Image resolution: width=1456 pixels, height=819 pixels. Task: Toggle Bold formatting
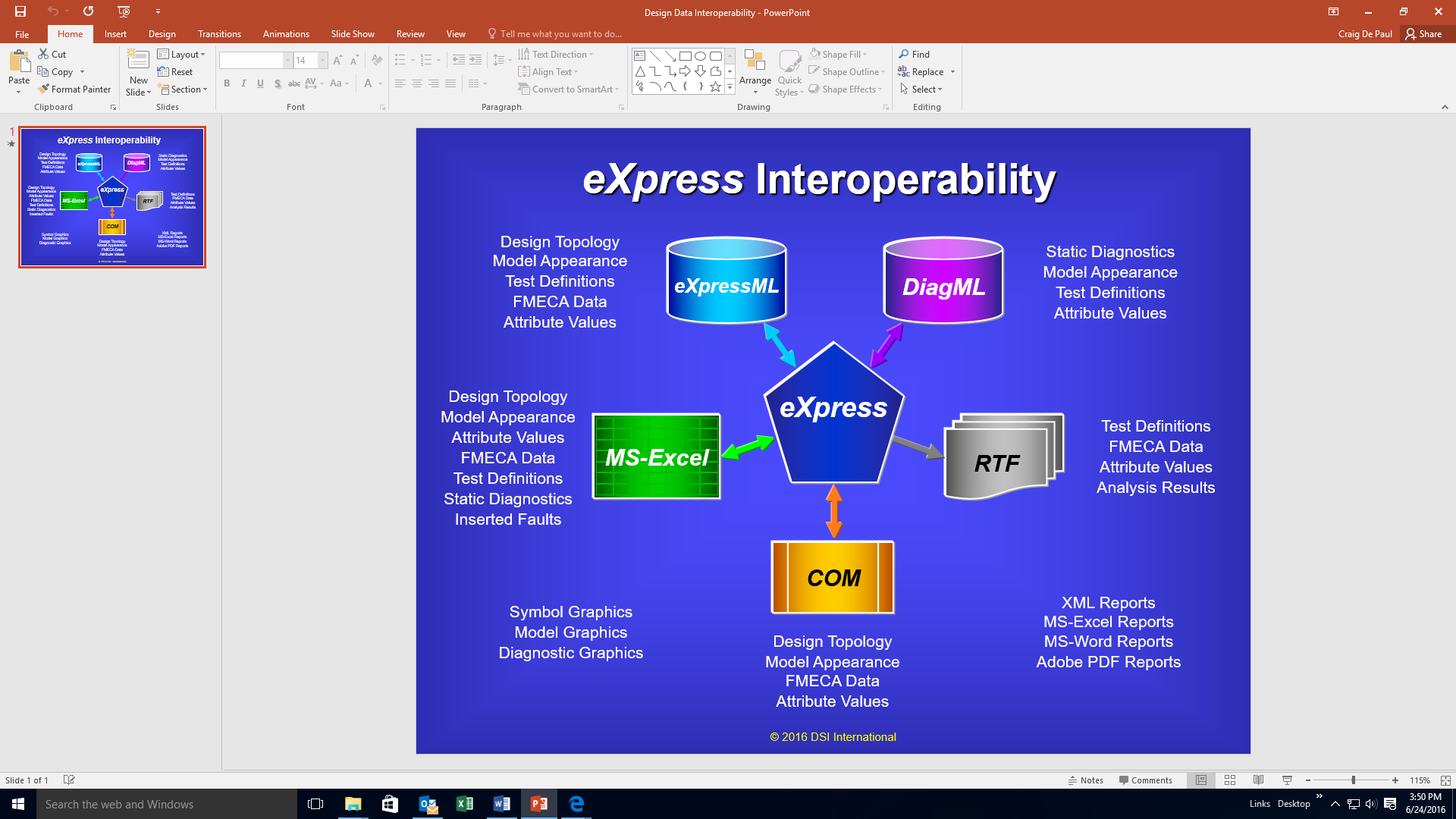(x=226, y=83)
